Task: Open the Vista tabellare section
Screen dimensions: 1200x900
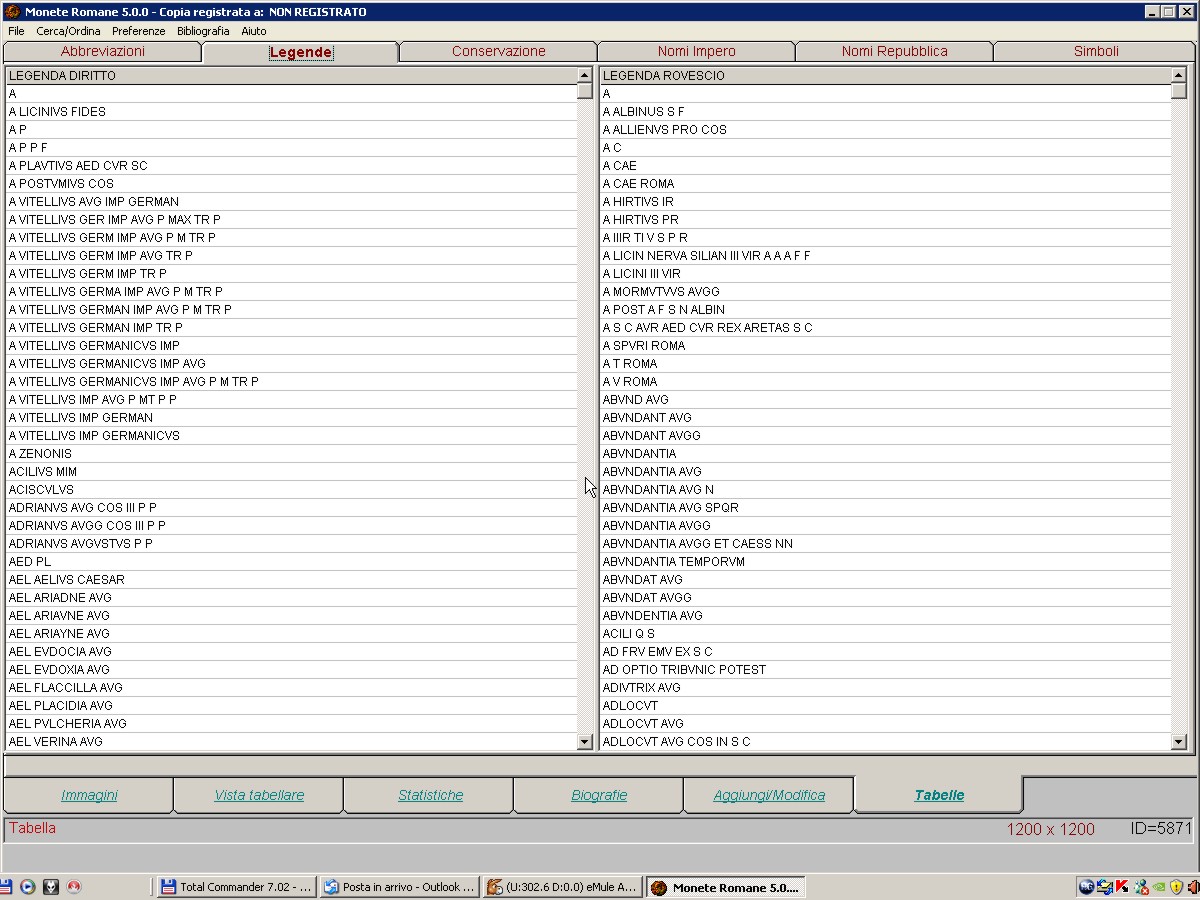Action: pos(259,795)
